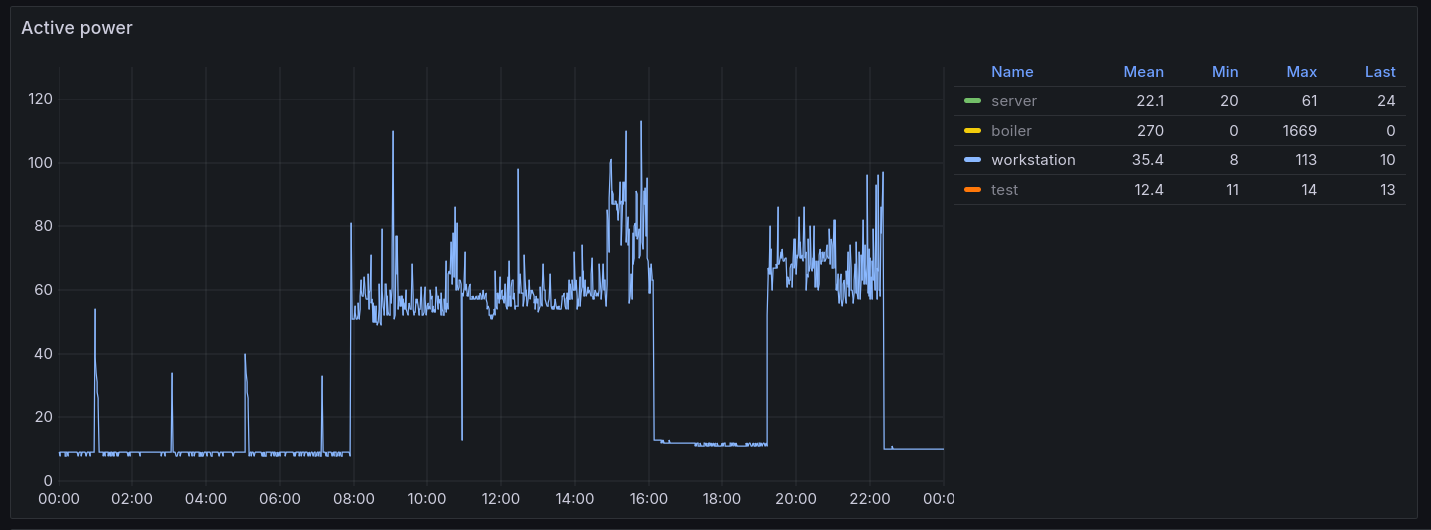Click the blue workstation color swatch
This screenshot has width=1431, height=530.
pyautogui.click(x=972, y=160)
